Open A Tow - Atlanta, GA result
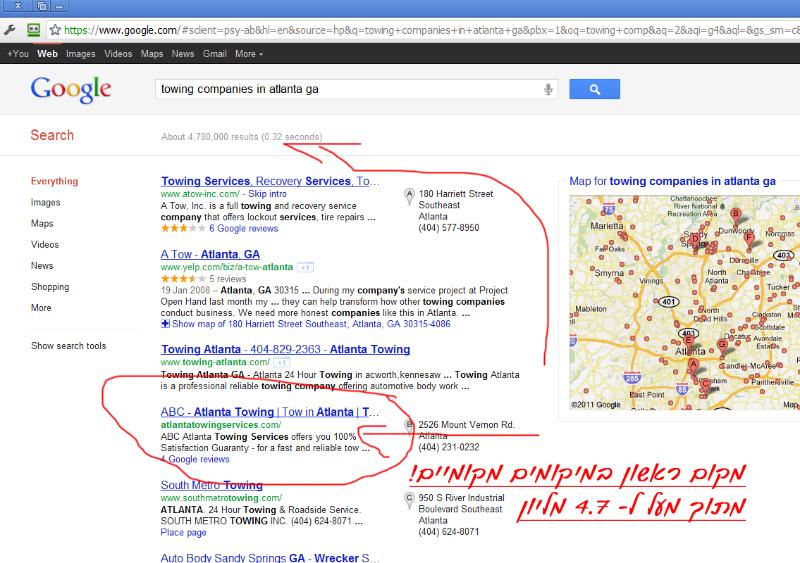The height and width of the screenshot is (563, 800). tap(210, 254)
